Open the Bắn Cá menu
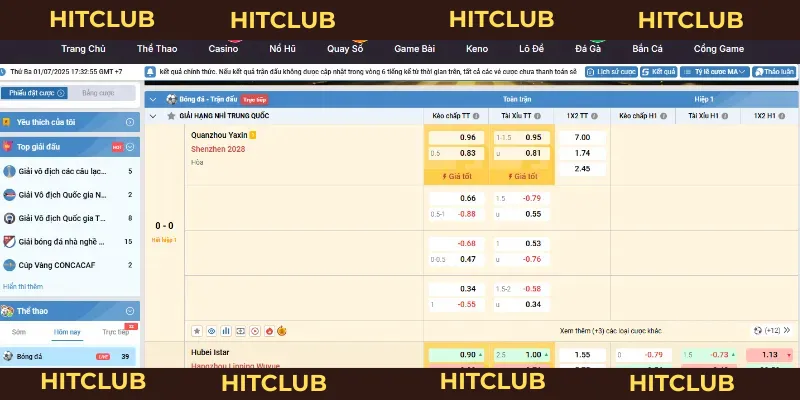 pyautogui.click(x=647, y=49)
